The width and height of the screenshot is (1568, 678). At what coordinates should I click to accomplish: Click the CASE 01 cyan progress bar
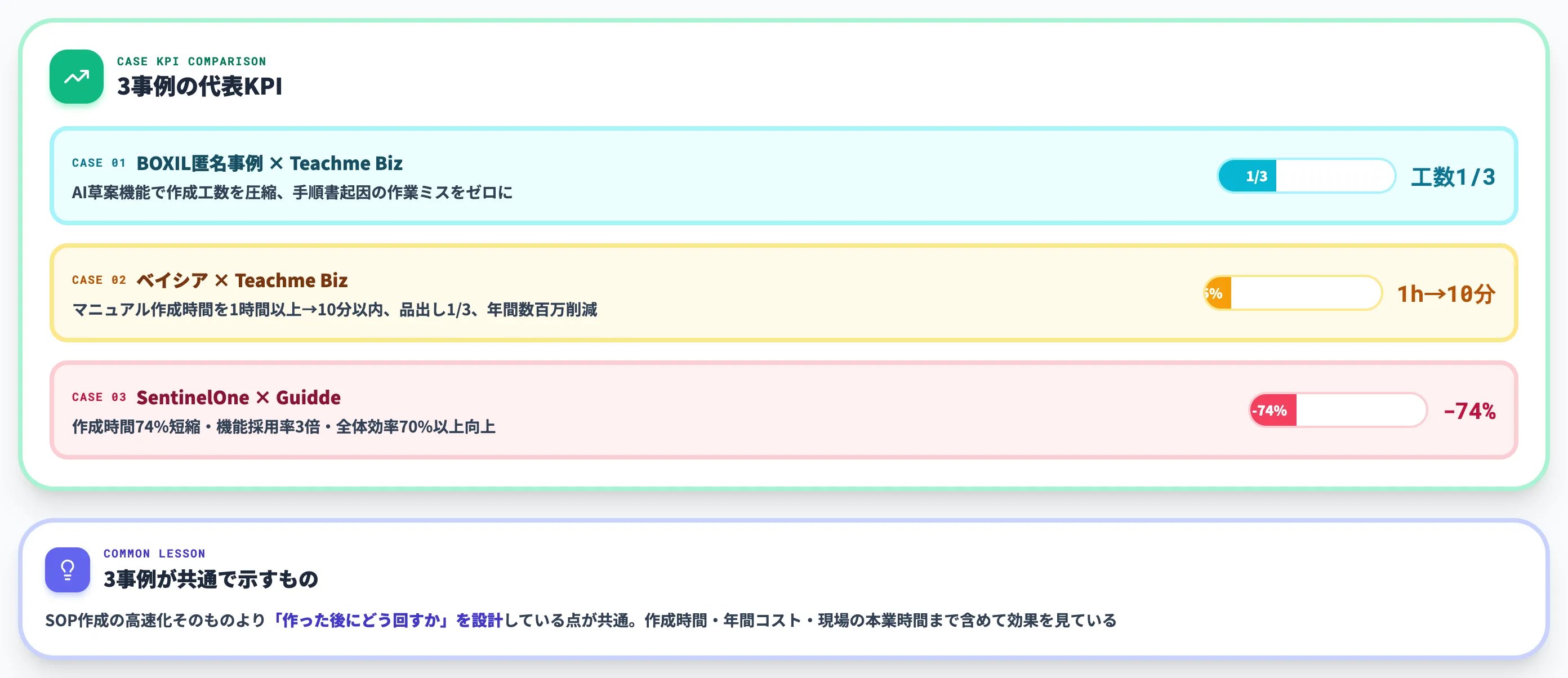(x=1306, y=176)
